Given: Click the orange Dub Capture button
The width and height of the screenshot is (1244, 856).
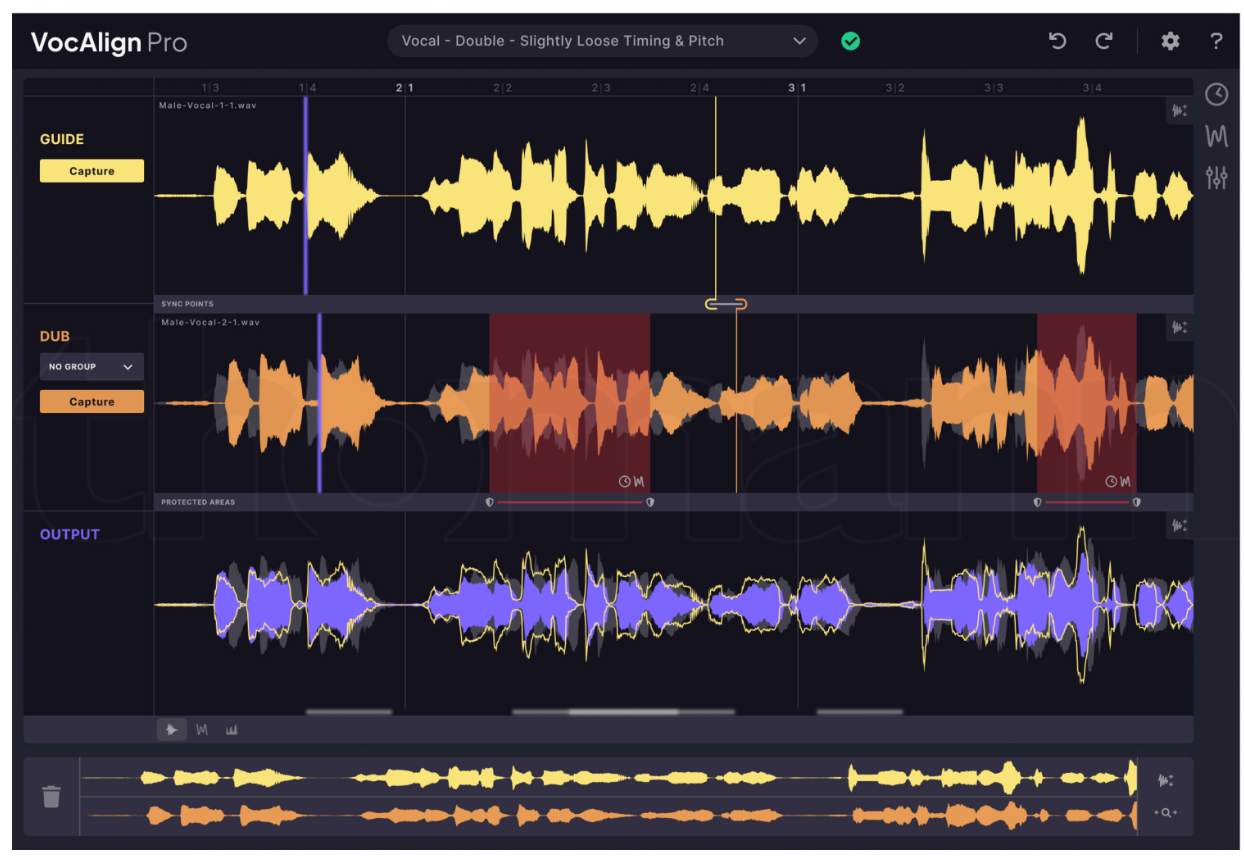Looking at the screenshot, I should pyautogui.click(x=92, y=402).
